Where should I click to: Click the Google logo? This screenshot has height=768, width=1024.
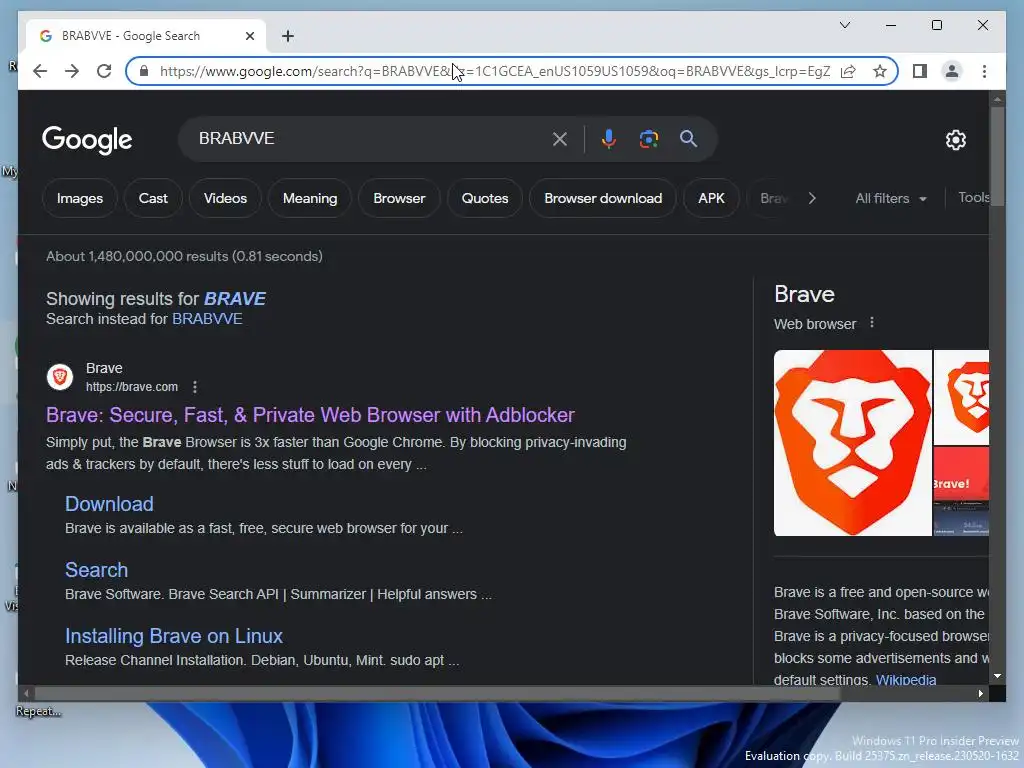(x=87, y=140)
